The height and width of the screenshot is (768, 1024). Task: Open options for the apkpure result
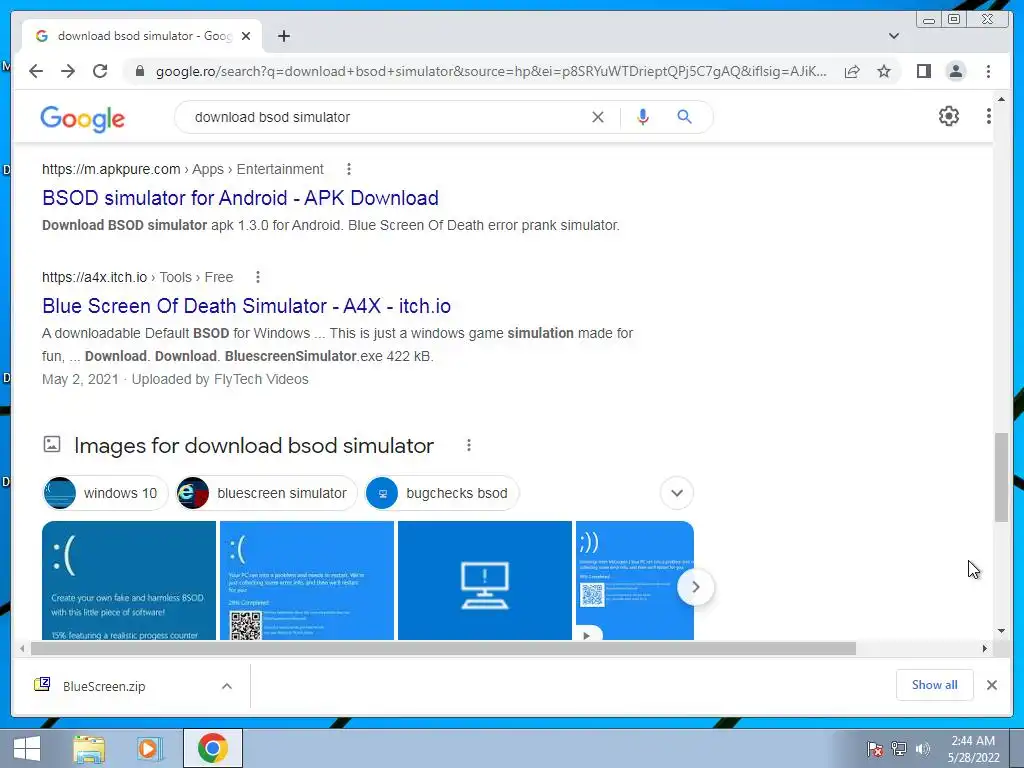[349, 169]
